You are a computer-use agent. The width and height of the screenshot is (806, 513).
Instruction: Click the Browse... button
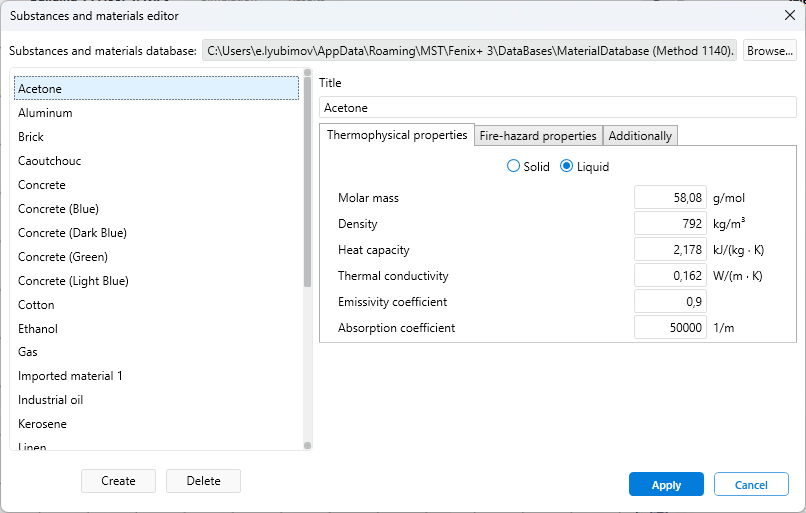(x=770, y=51)
